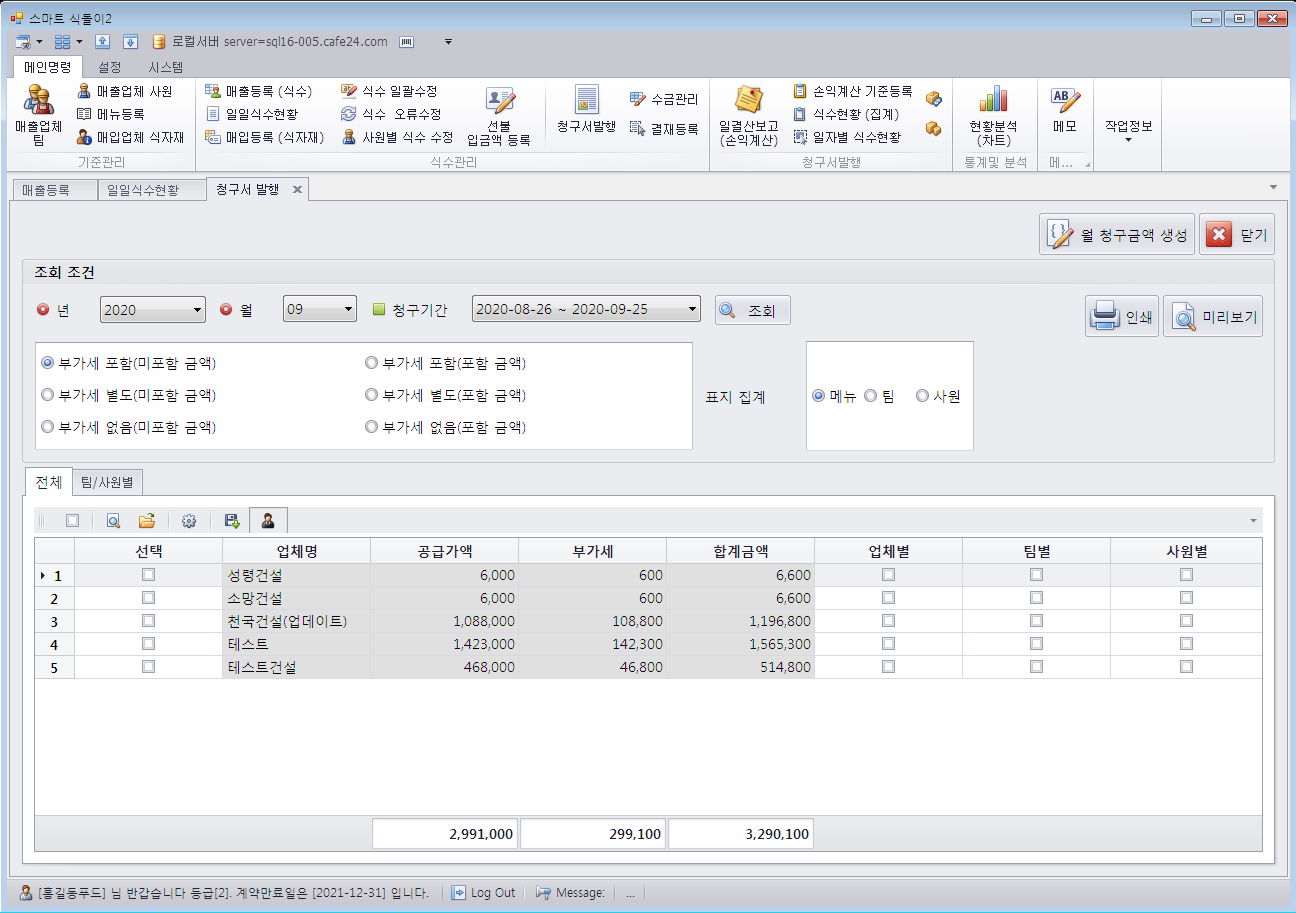The width and height of the screenshot is (1296, 913).
Task: Open 선불 입금액 등록
Action: pyautogui.click(x=499, y=116)
